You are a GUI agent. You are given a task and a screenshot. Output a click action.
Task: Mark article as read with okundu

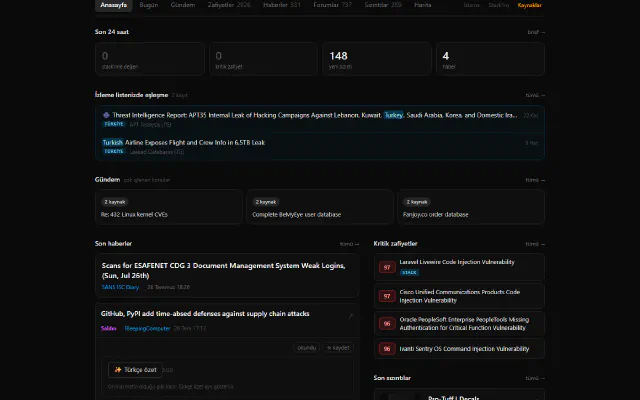(x=307, y=348)
